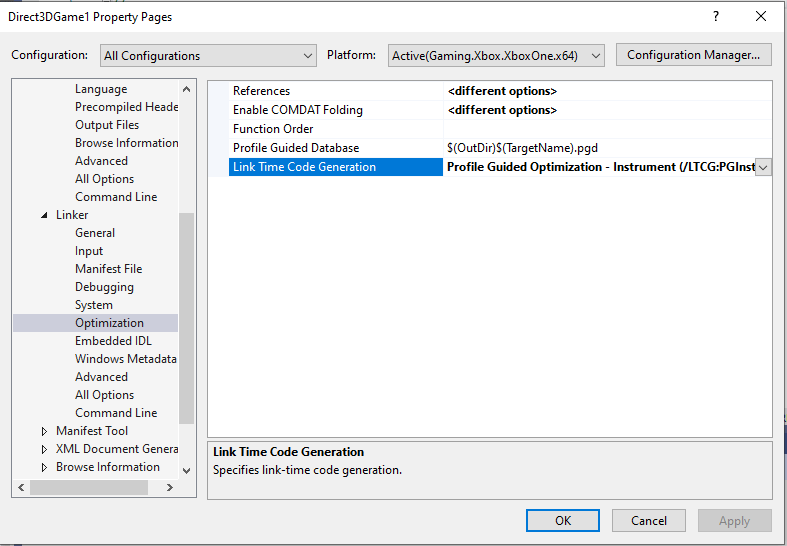787x546 pixels.
Task: Click the OK button
Action: [x=563, y=520]
